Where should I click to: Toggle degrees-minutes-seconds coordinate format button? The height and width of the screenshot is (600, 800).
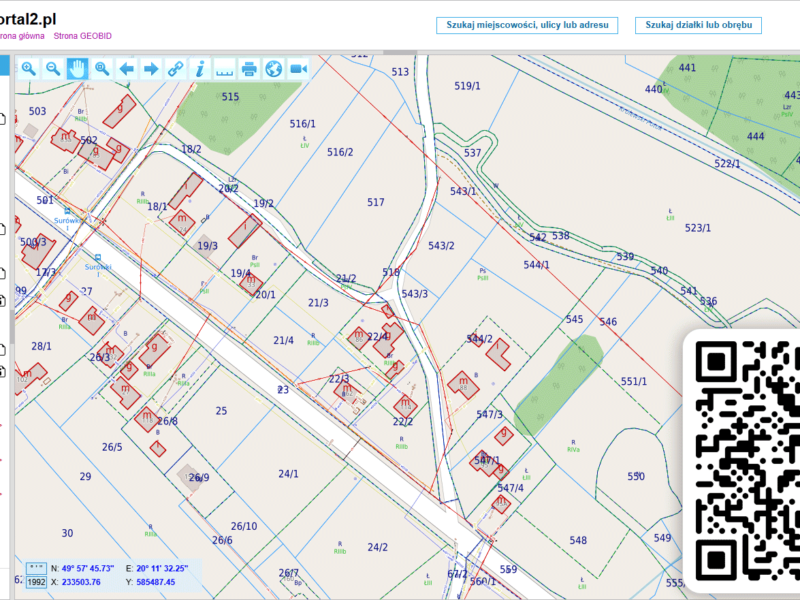pos(36,568)
